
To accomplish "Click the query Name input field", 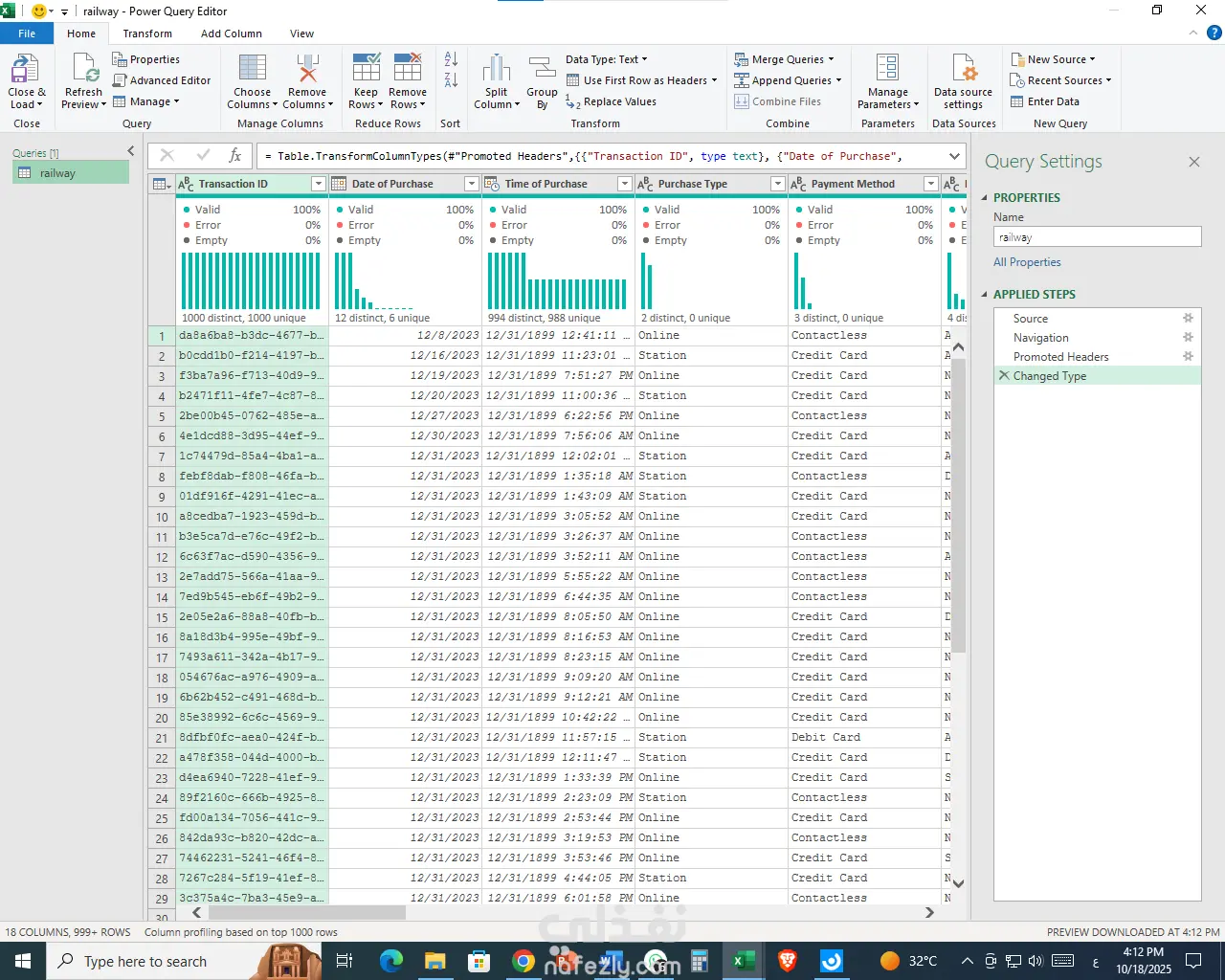I will tap(1097, 237).
